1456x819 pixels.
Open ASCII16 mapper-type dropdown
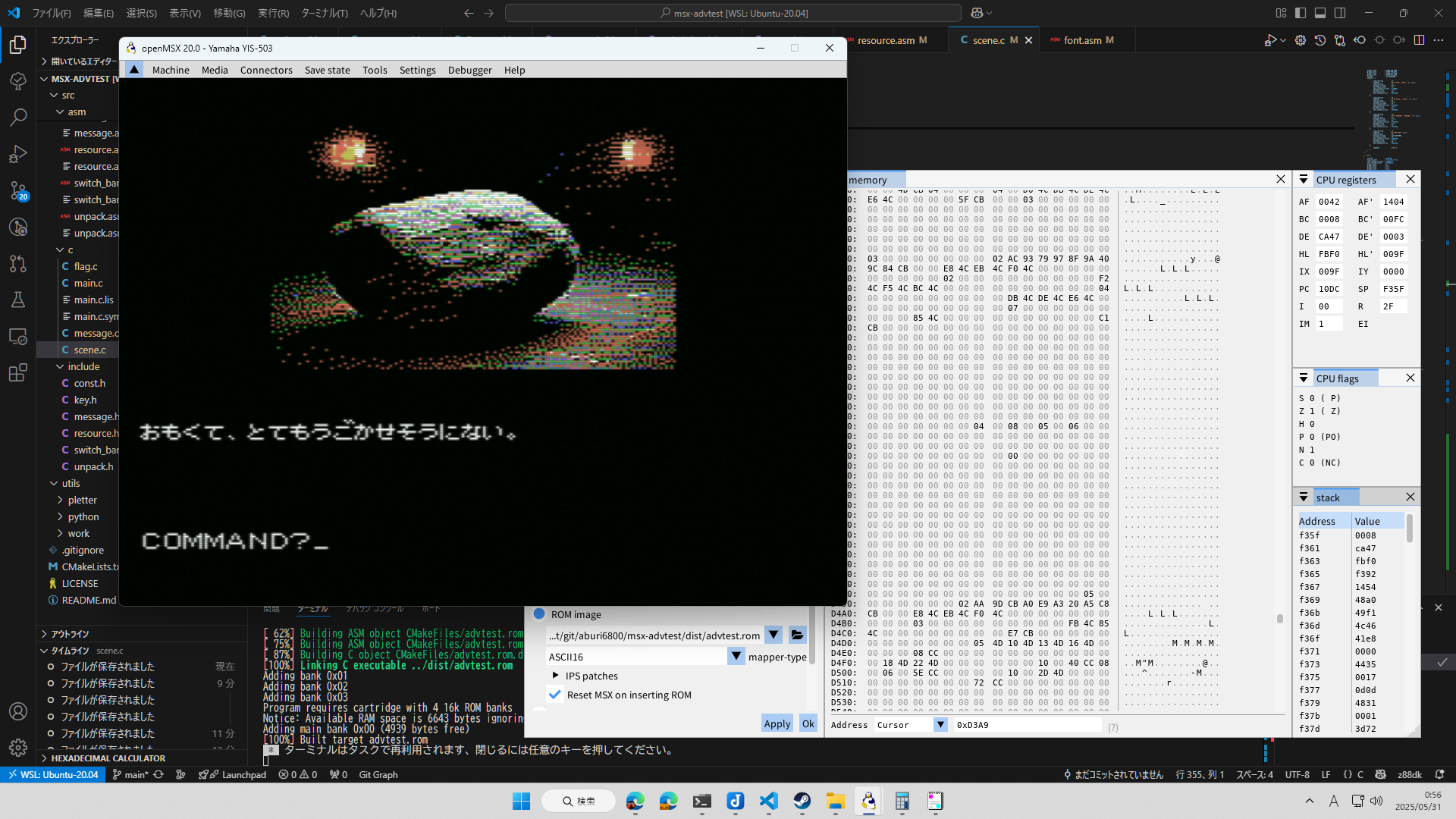click(736, 657)
